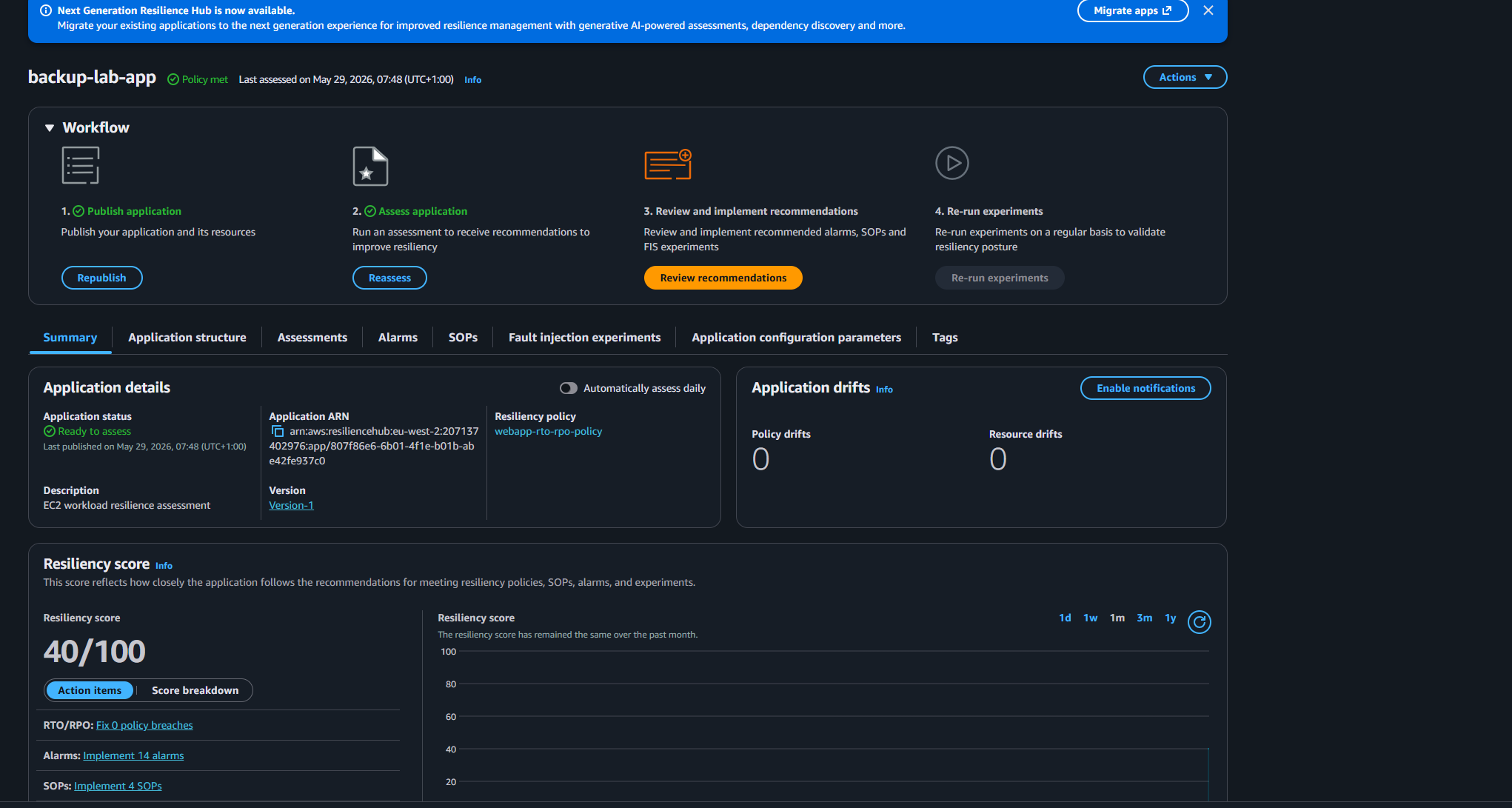Click the Resource drifts value 0
The height and width of the screenshot is (808, 1512).
click(998, 459)
